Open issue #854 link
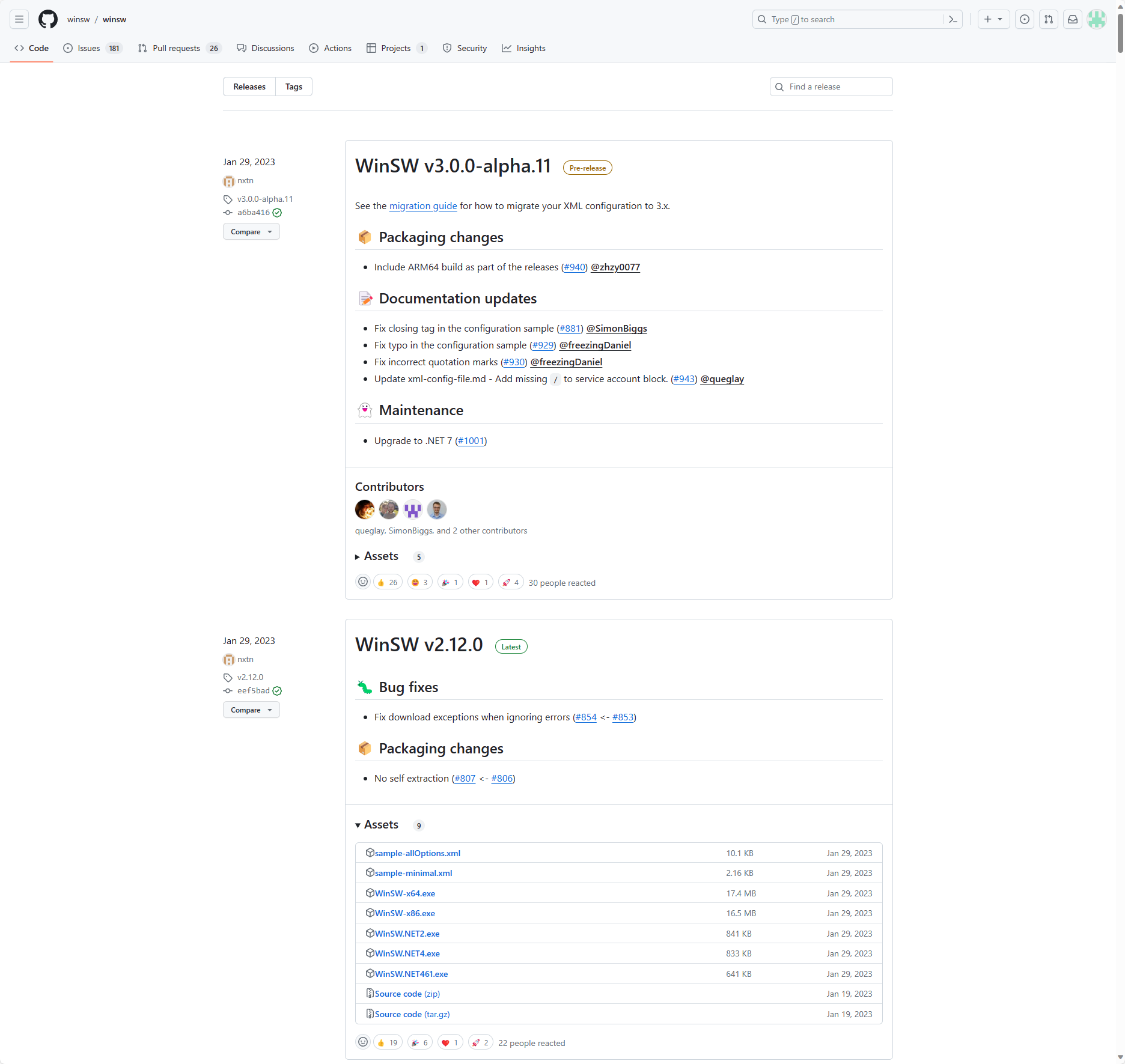Image resolution: width=1125 pixels, height=1064 pixels. 586,717
